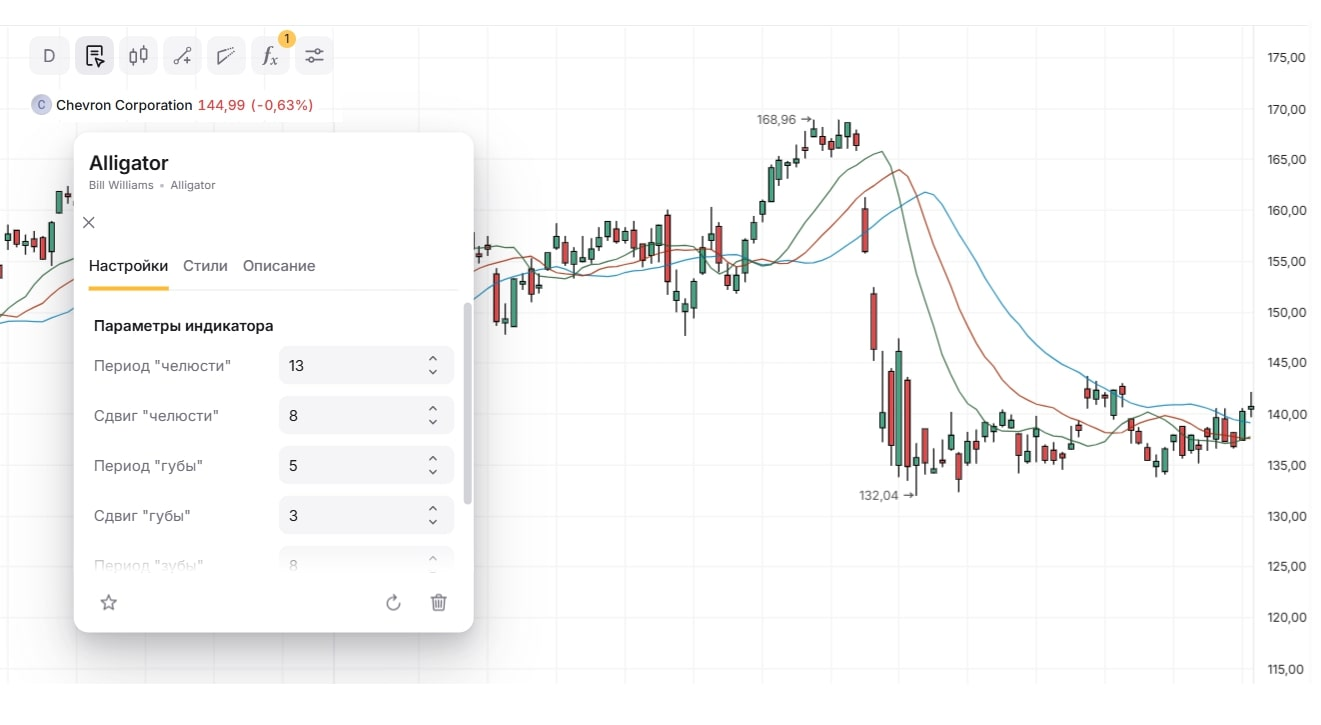This screenshot has width=1321, height=725.
Task: Select the add-line drawing tool icon
Action: 182,56
